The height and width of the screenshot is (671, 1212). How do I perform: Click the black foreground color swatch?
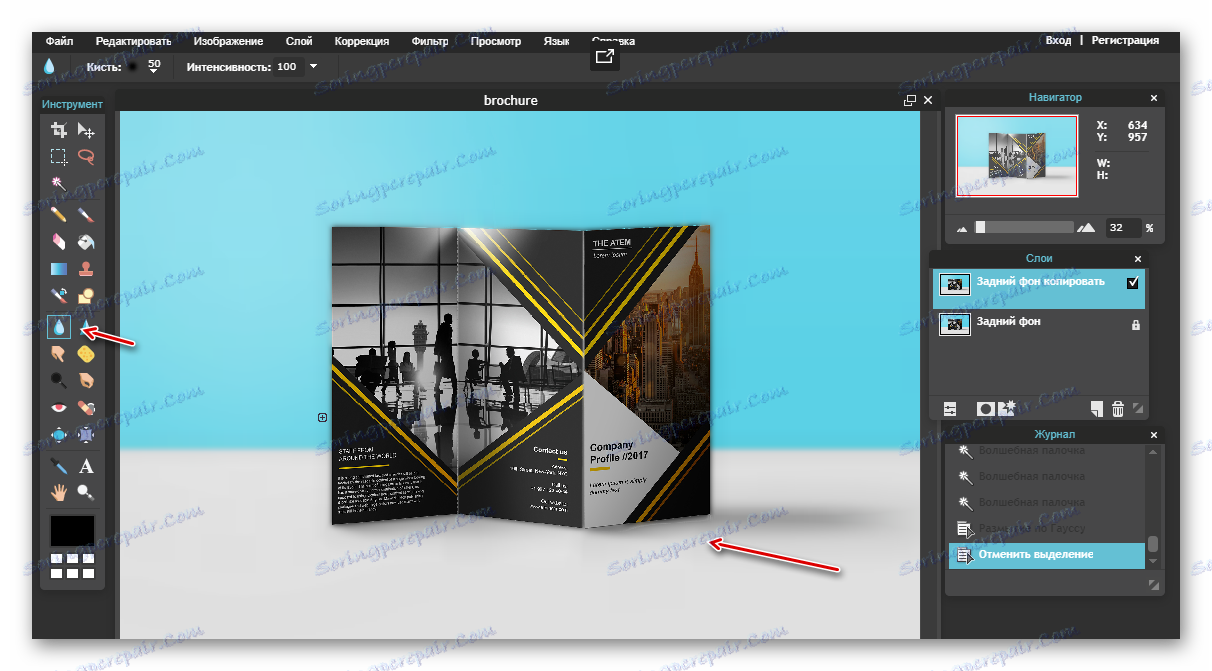tap(72, 530)
